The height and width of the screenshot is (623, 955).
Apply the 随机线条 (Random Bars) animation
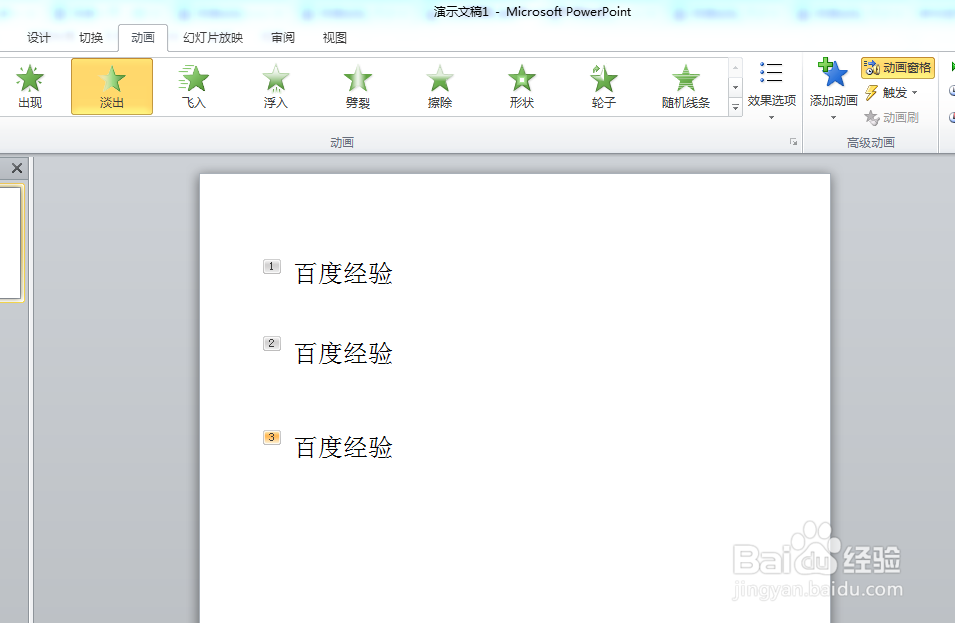click(x=685, y=85)
